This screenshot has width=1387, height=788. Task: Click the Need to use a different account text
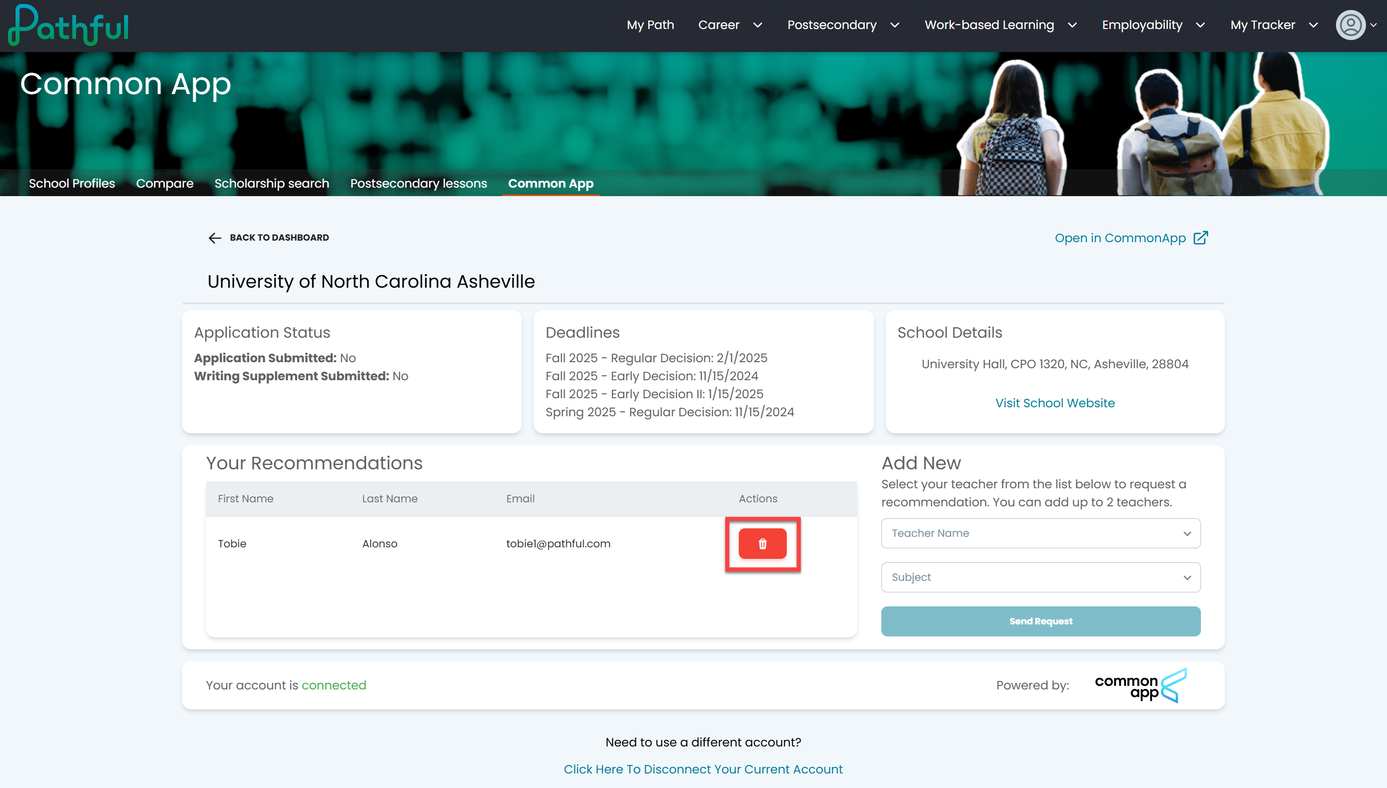click(703, 743)
